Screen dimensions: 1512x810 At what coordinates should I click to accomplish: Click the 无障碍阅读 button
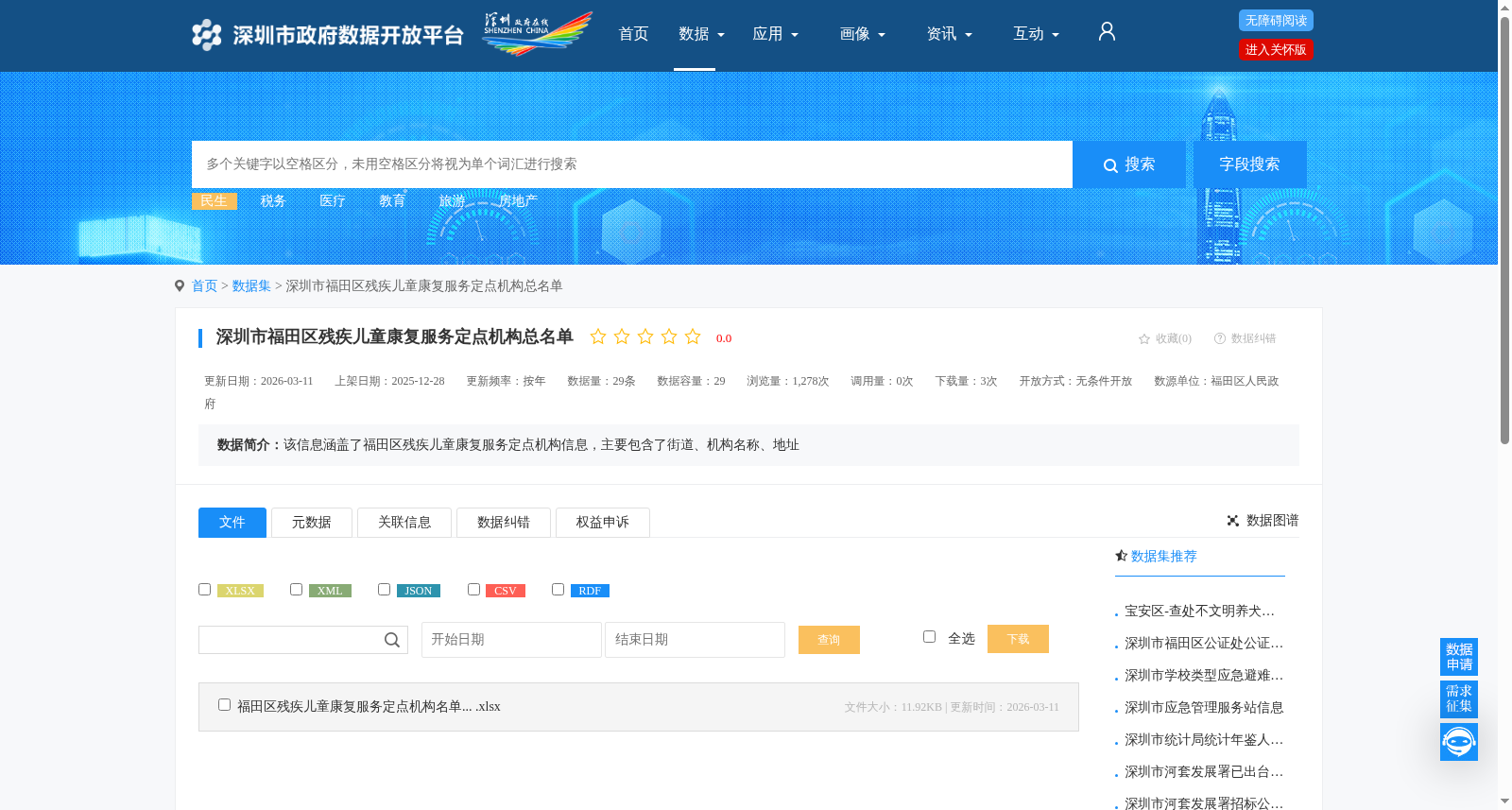(1276, 21)
